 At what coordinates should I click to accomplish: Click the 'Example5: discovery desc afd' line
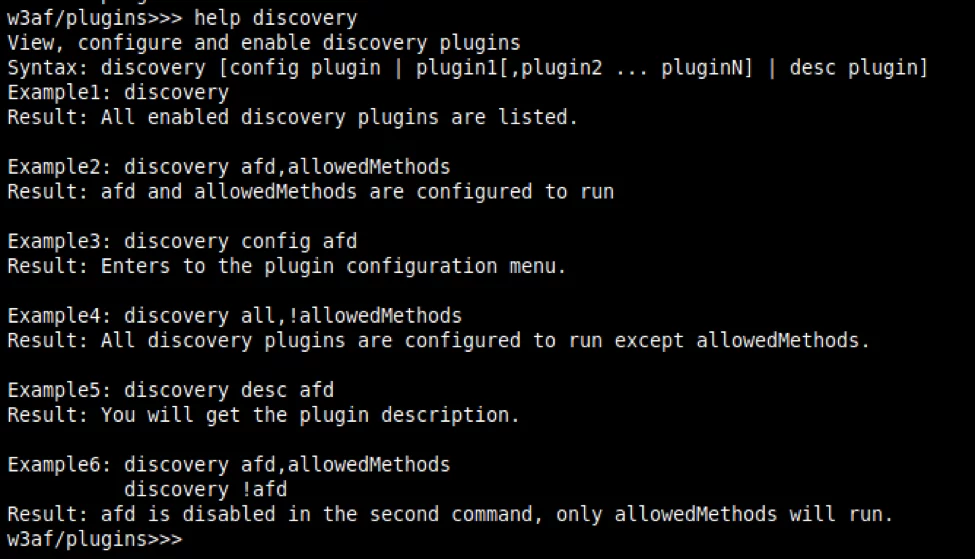[x=170, y=390]
